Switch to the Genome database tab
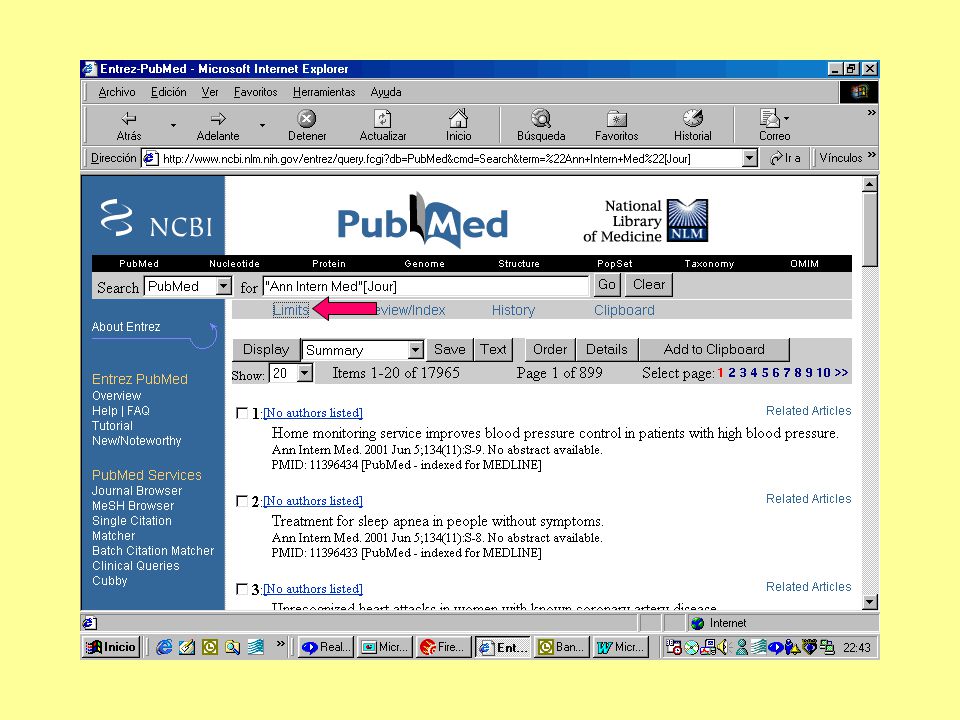Viewport: 960px width, 720px height. coord(424,264)
